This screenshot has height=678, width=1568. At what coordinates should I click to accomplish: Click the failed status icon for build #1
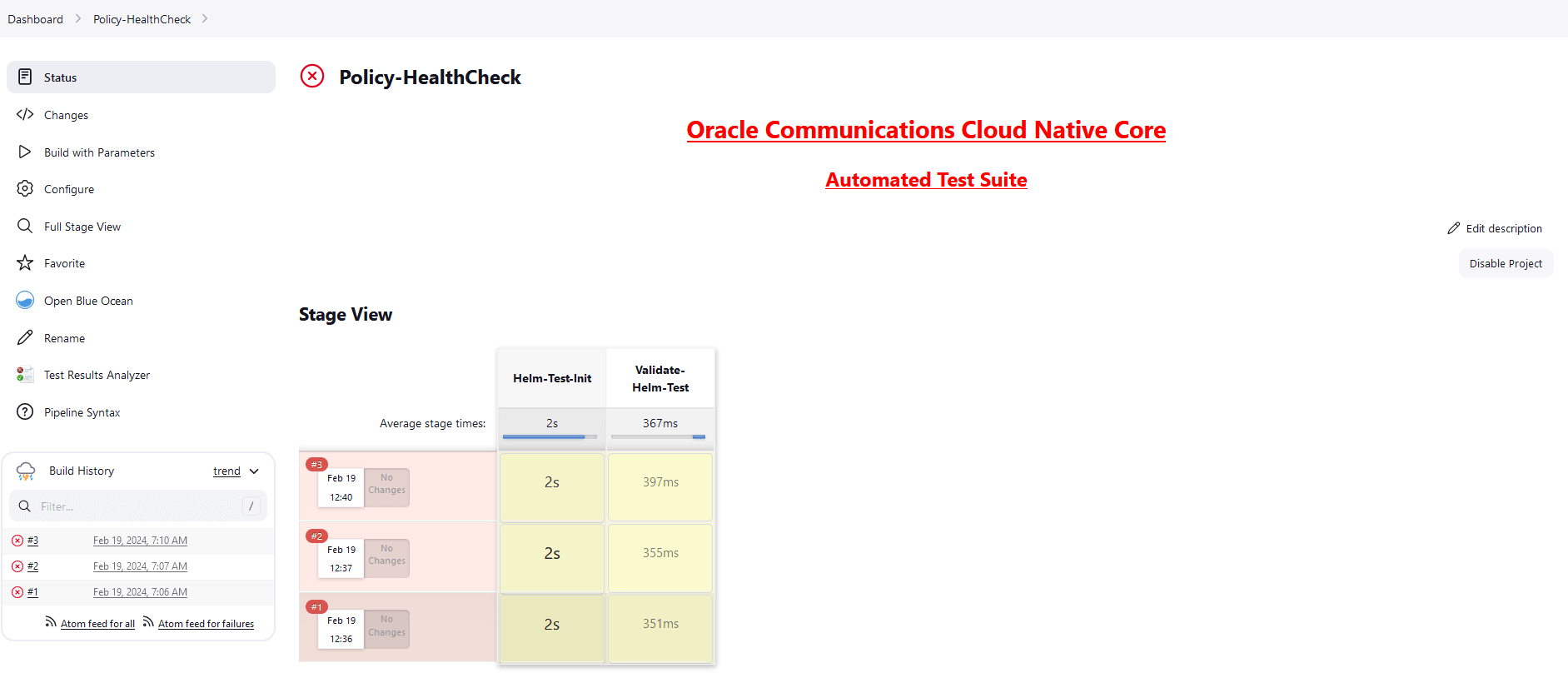pos(17,592)
